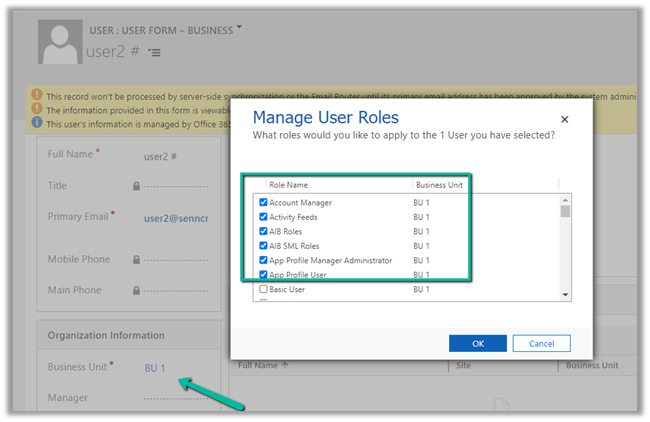The image size is (650, 422).
Task: Sort roles by Business Unit column header
Action: [439, 185]
